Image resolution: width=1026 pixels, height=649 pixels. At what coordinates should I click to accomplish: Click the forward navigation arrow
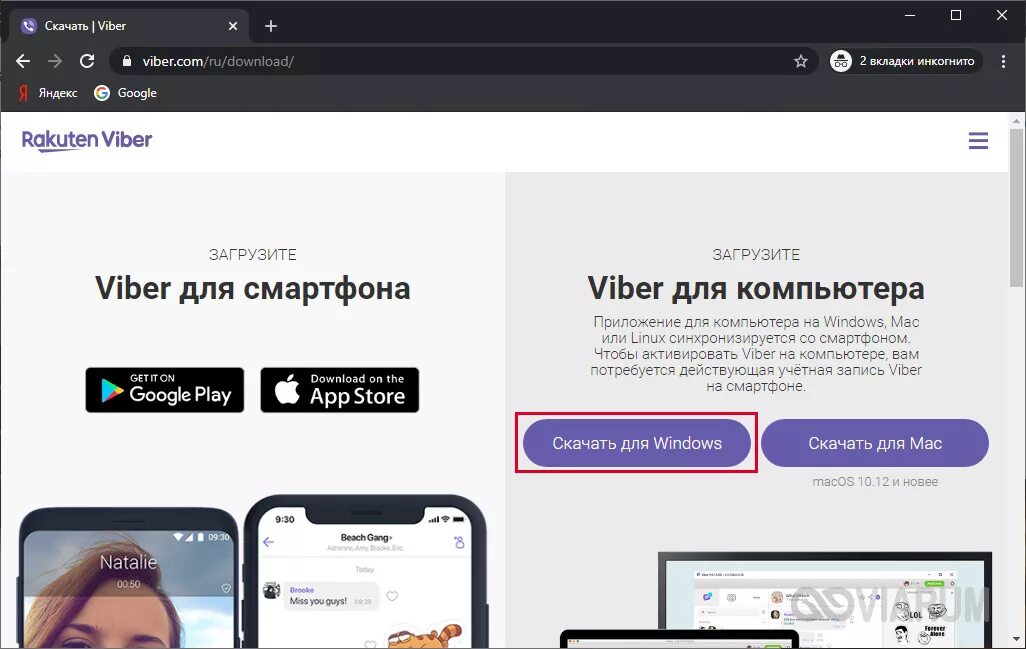click(x=55, y=61)
